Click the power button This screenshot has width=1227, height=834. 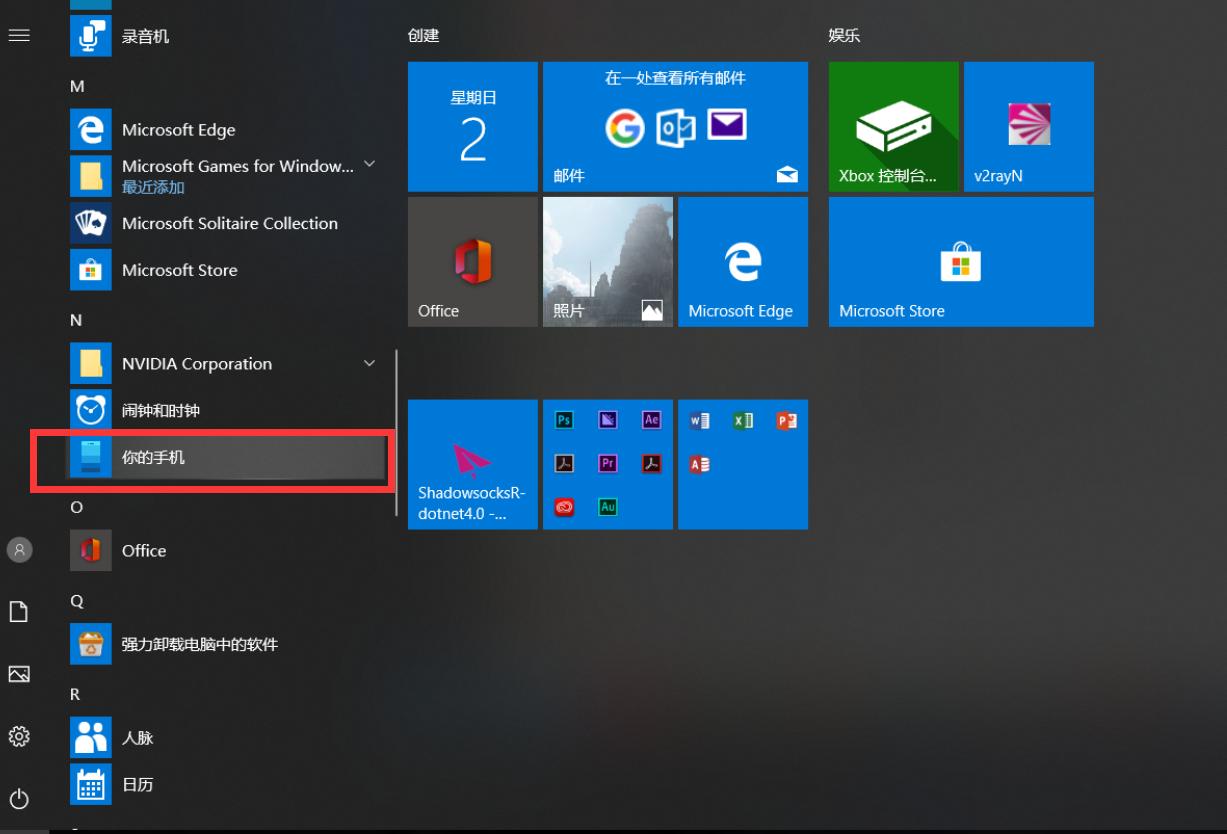19,799
